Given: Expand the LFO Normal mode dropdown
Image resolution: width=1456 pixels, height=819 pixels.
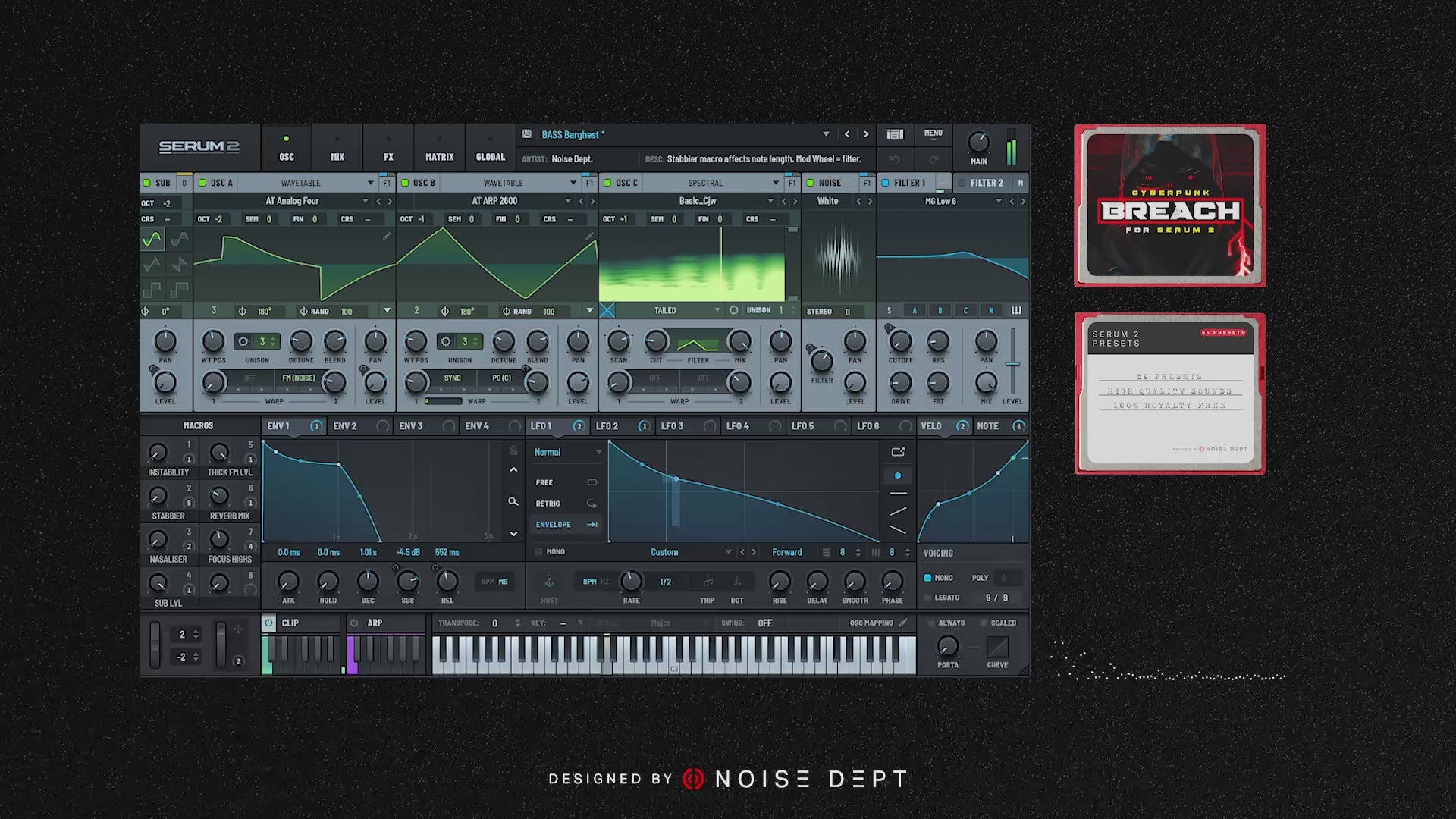Looking at the screenshot, I should (x=598, y=452).
